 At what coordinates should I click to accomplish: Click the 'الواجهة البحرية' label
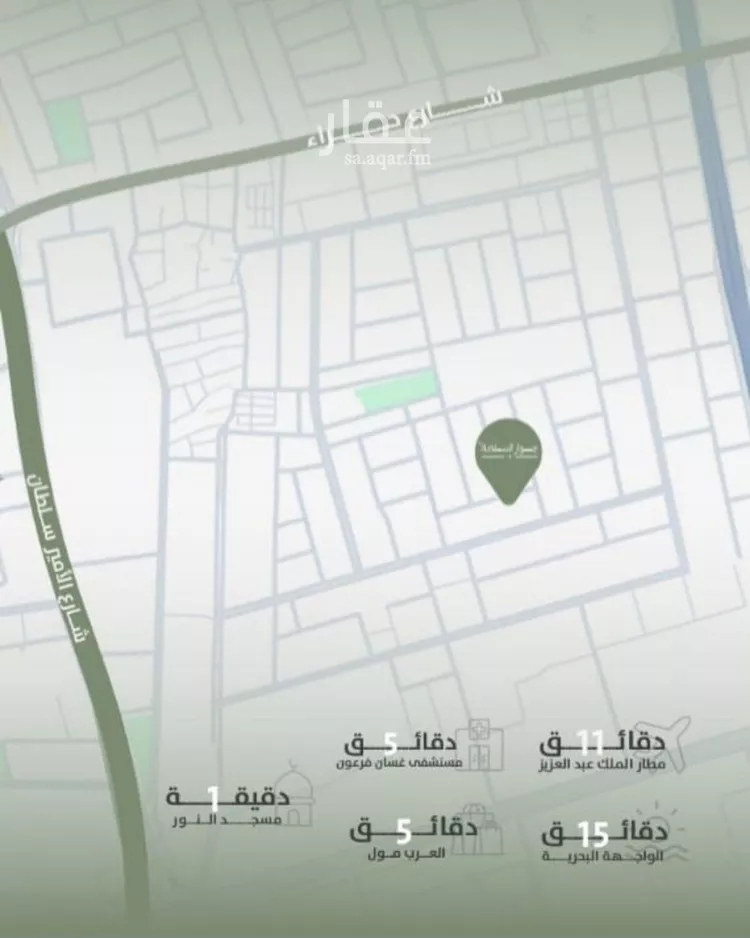[x=603, y=857]
